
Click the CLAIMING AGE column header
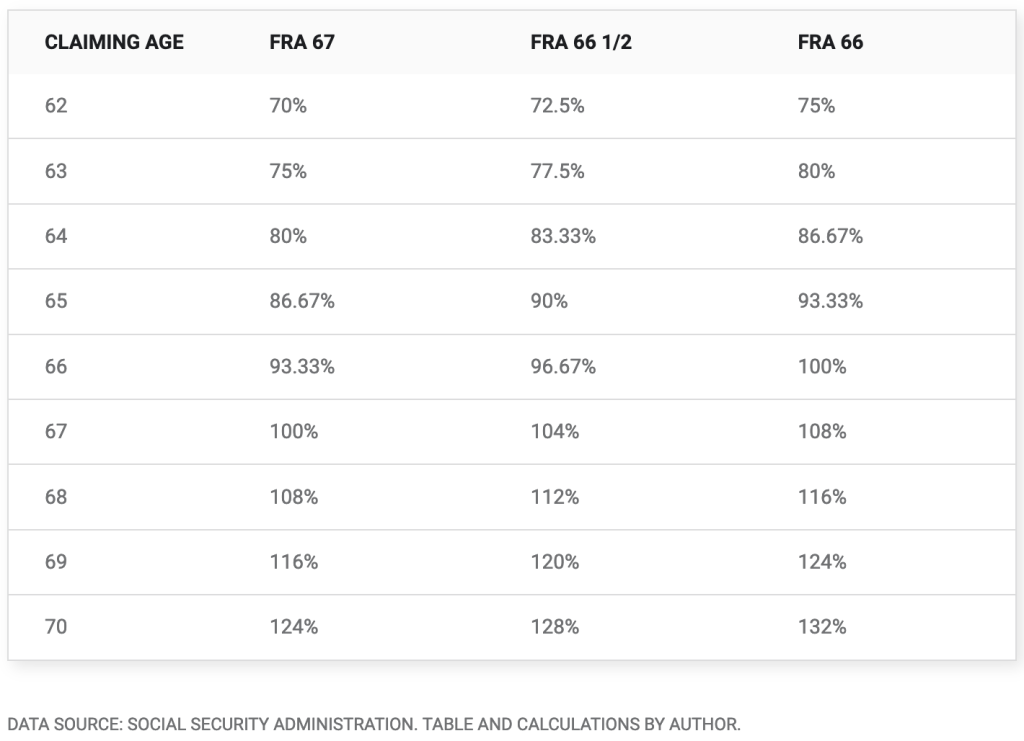coord(114,42)
